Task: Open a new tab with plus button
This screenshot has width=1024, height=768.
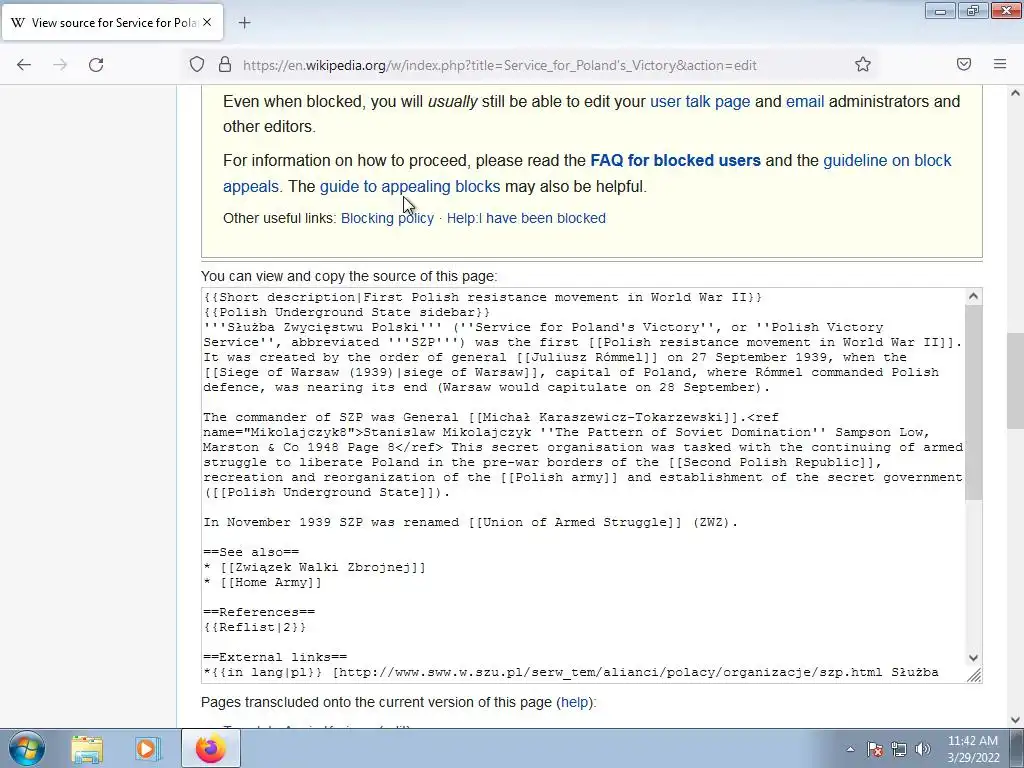Action: [x=244, y=23]
